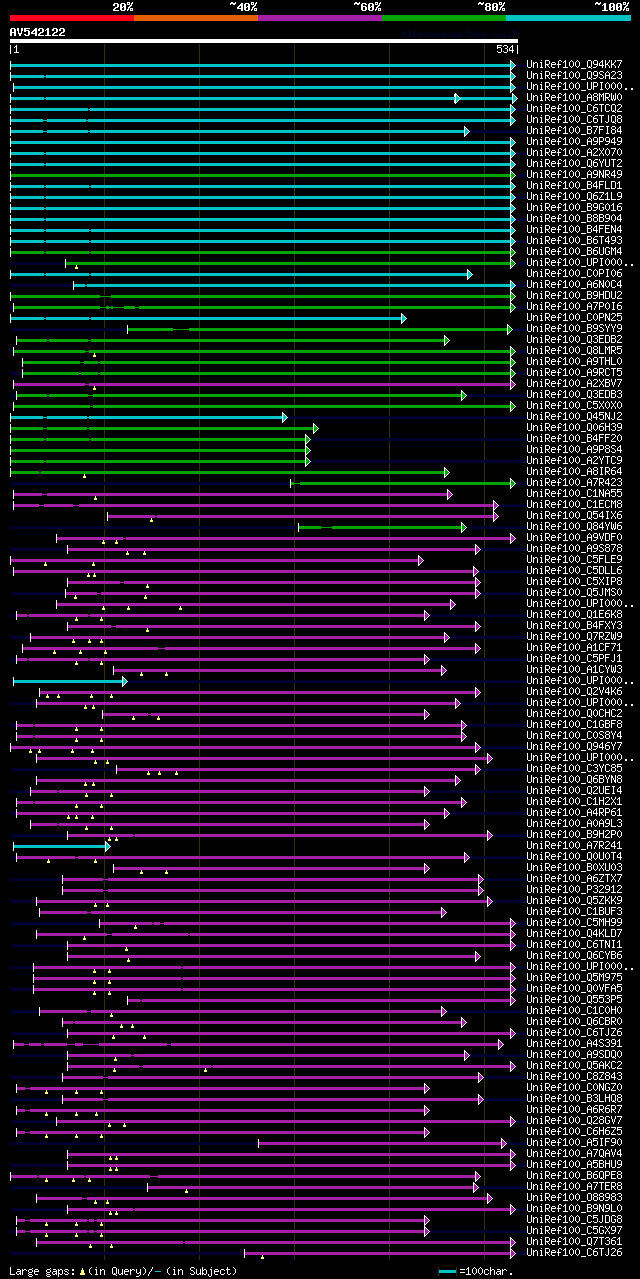Open hit UniRef100_Q2V4K6
Image resolution: width=640 pixels, height=1279 pixels.
(x=576, y=691)
